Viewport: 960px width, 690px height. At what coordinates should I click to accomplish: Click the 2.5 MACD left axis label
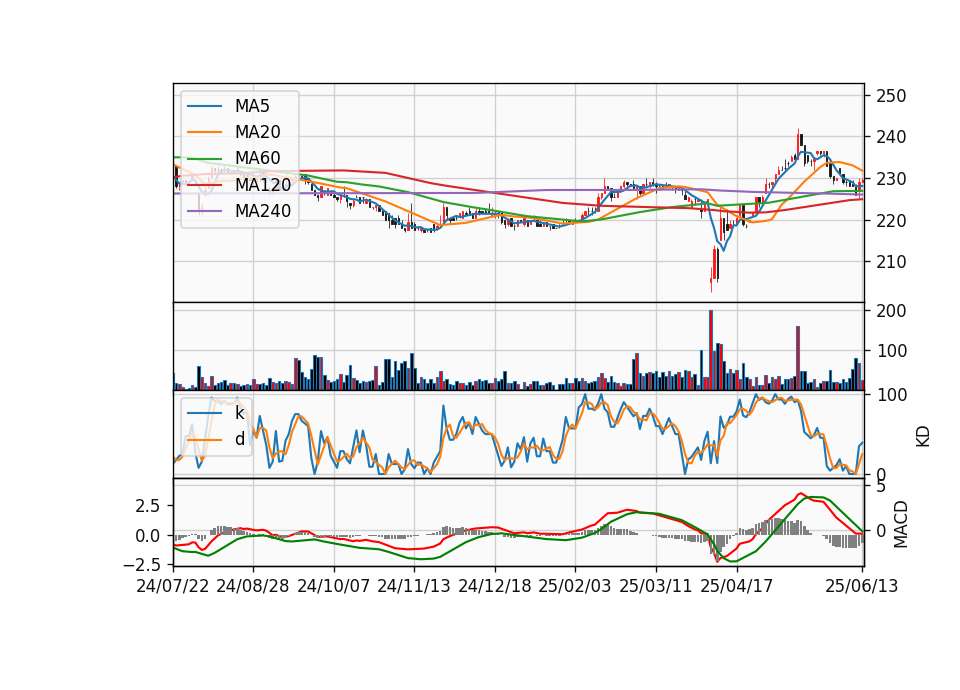pyautogui.click(x=148, y=506)
